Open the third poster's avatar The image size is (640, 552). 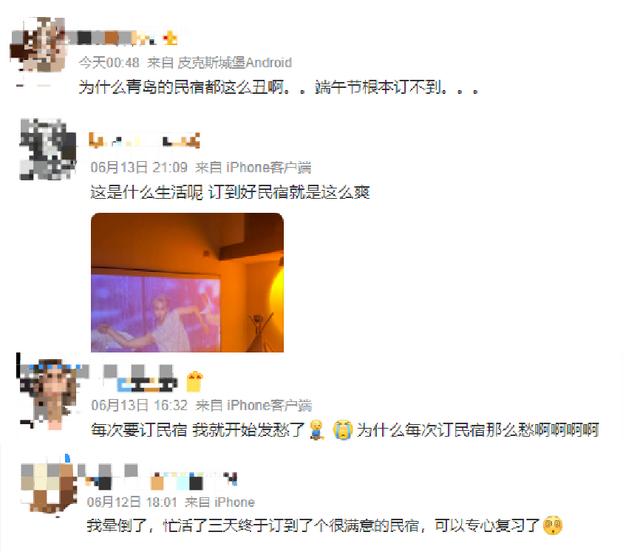point(50,392)
